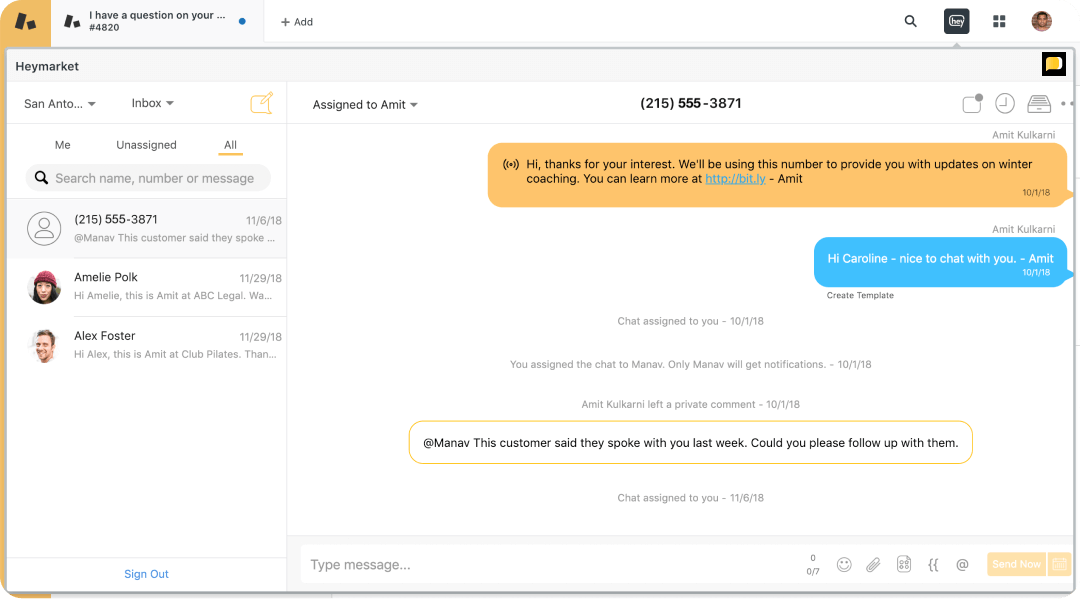This screenshot has width=1080, height=599.
Task: Click the @Manav private comment box
Action: click(x=690, y=442)
